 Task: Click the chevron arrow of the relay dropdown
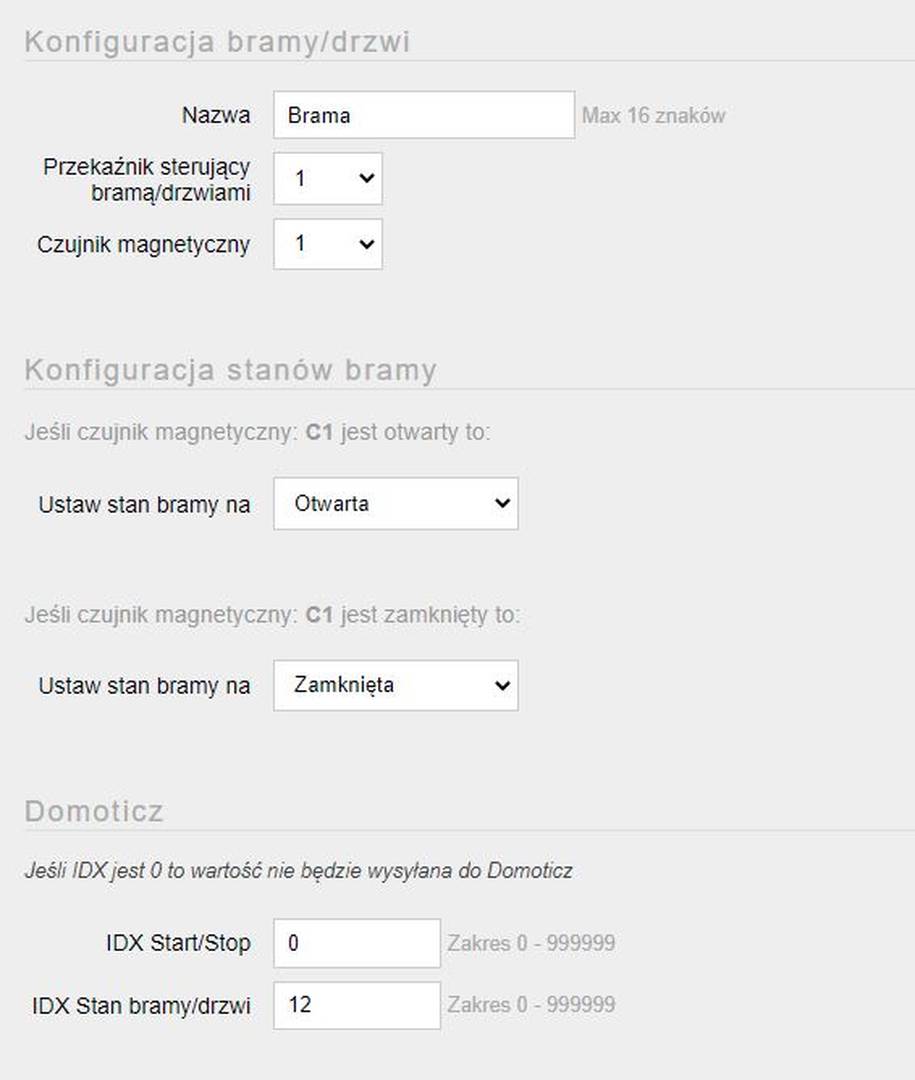pos(367,179)
